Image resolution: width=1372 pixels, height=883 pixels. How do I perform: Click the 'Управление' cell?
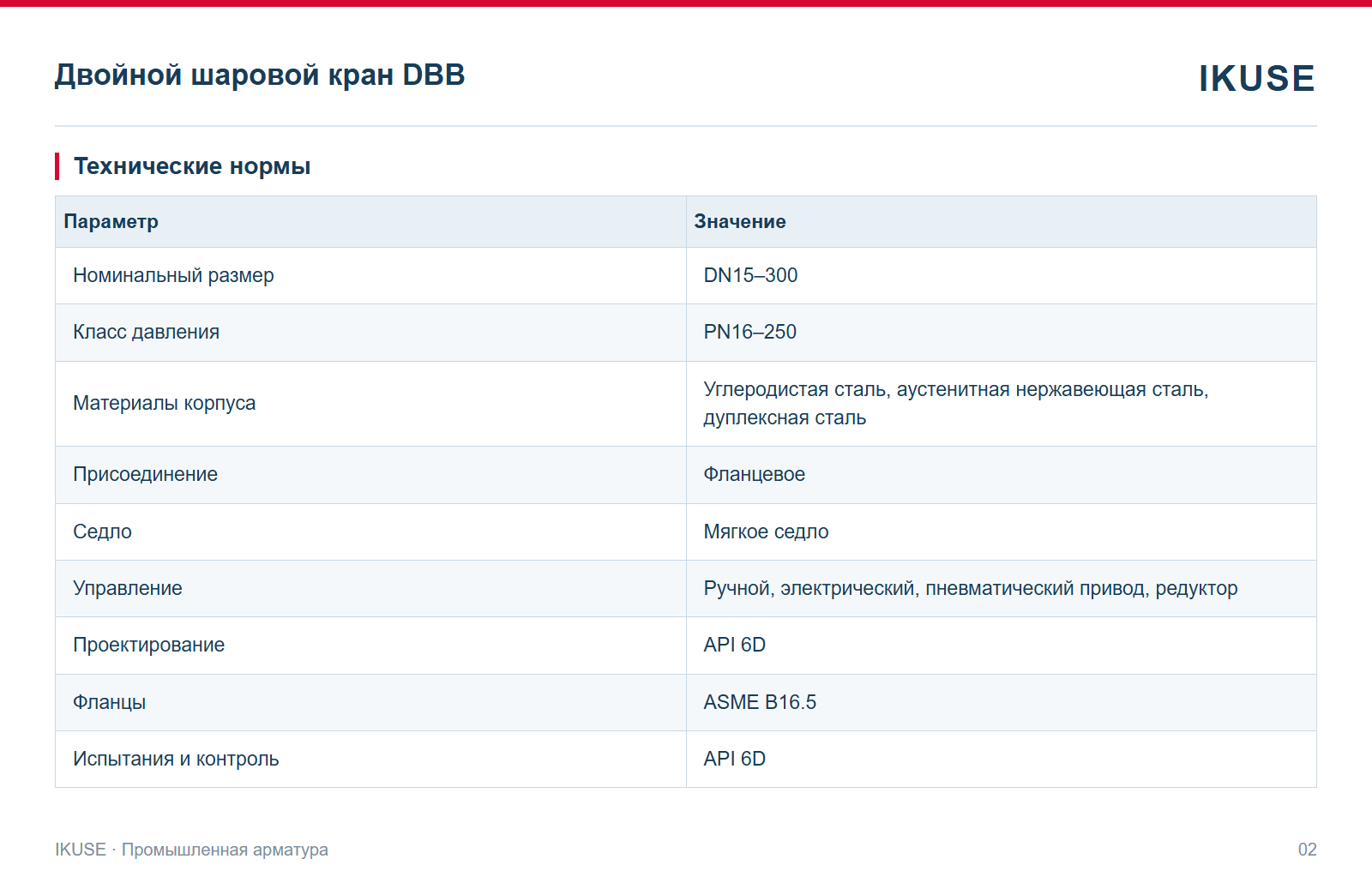(370, 589)
